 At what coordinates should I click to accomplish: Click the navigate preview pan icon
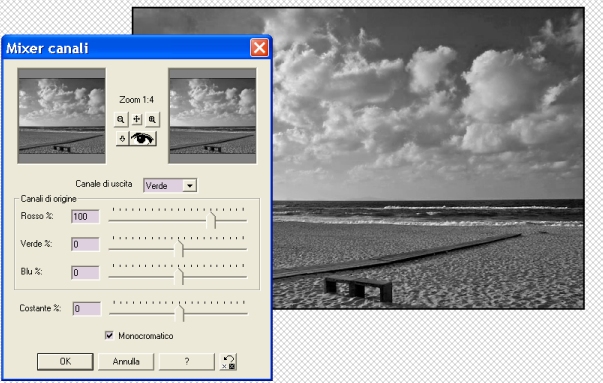pos(137,120)
